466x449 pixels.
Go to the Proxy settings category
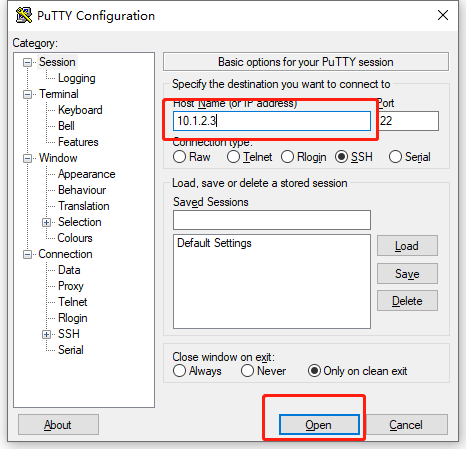coord(71,286)
